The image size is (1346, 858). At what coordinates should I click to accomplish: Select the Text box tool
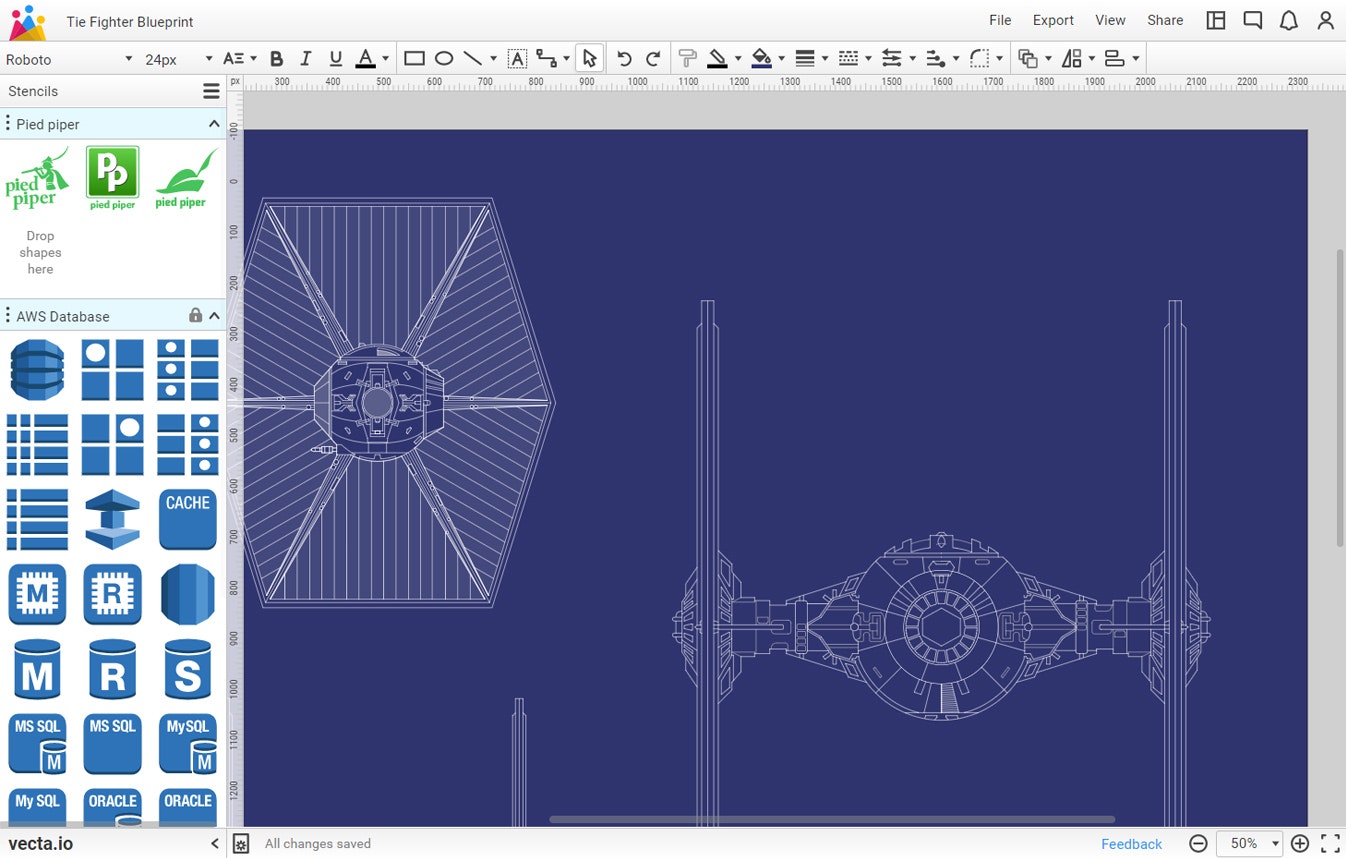click(517, 59)
